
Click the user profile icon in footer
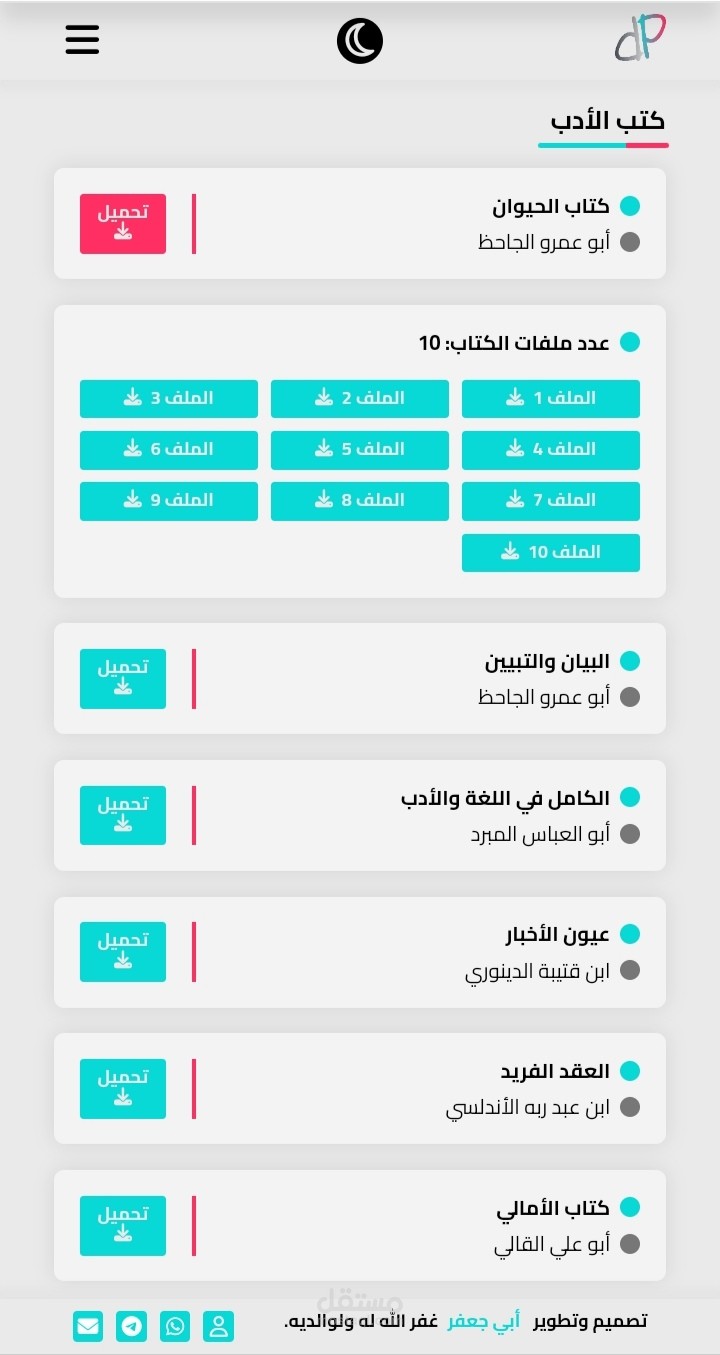click(218, 1326)
